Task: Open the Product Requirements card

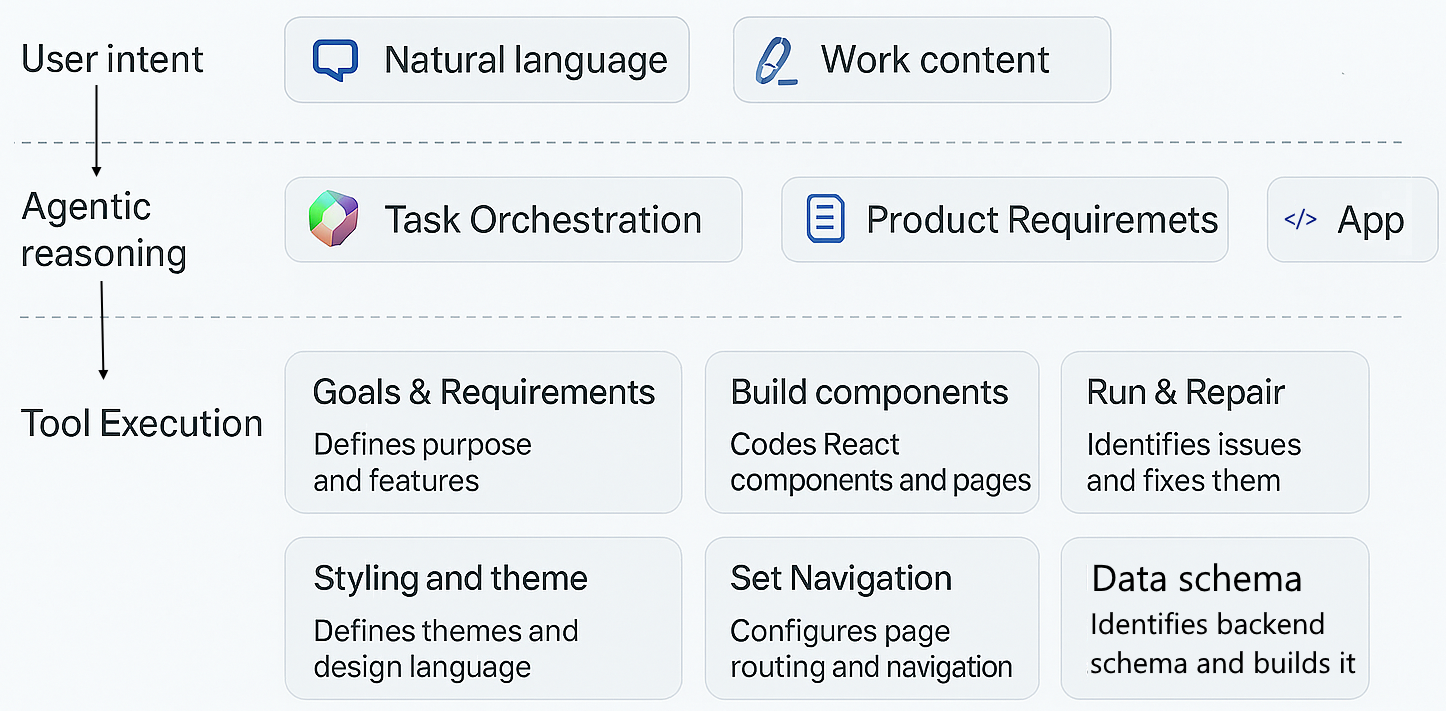Action: [x=1004, y=220]
